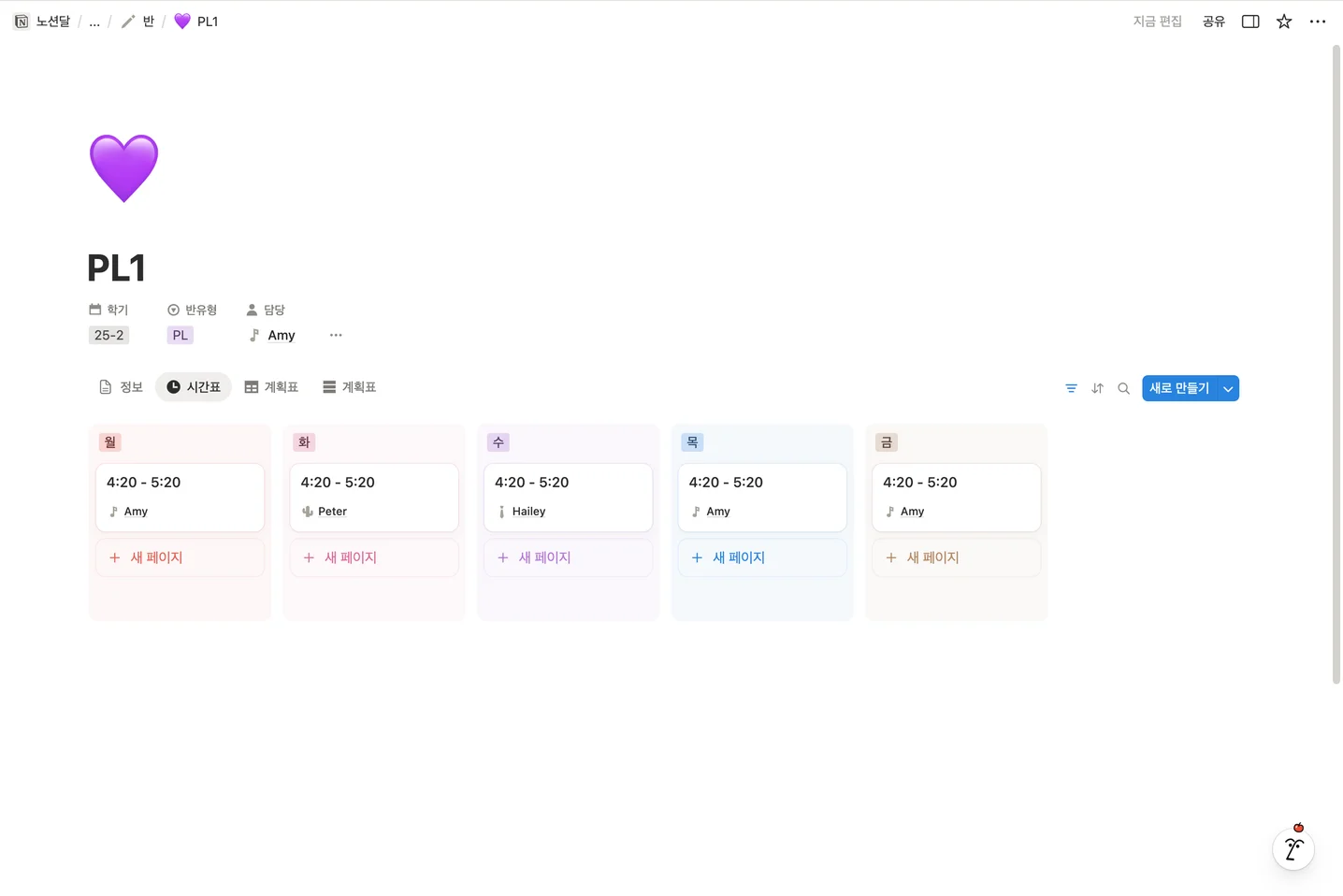Image resolution: width=1343 pixels, height=896 pixels.
Task: Select the last 계획표 list view
Action: coord(349,385)
